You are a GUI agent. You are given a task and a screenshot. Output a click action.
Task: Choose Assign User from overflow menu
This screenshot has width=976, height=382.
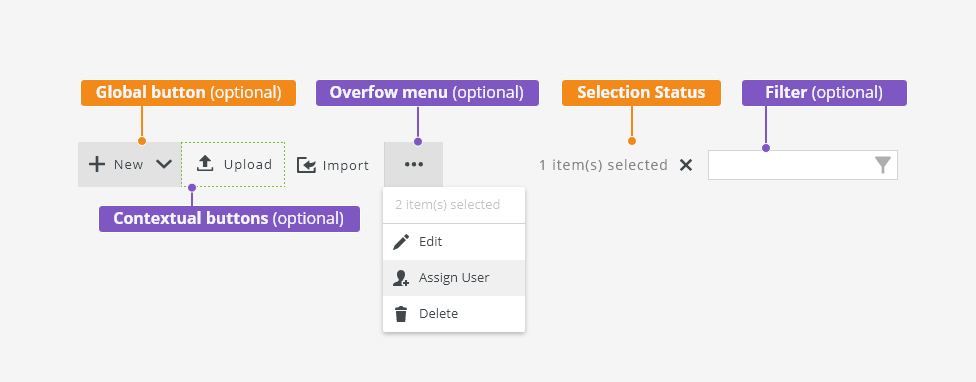click(x=454, y=277)
